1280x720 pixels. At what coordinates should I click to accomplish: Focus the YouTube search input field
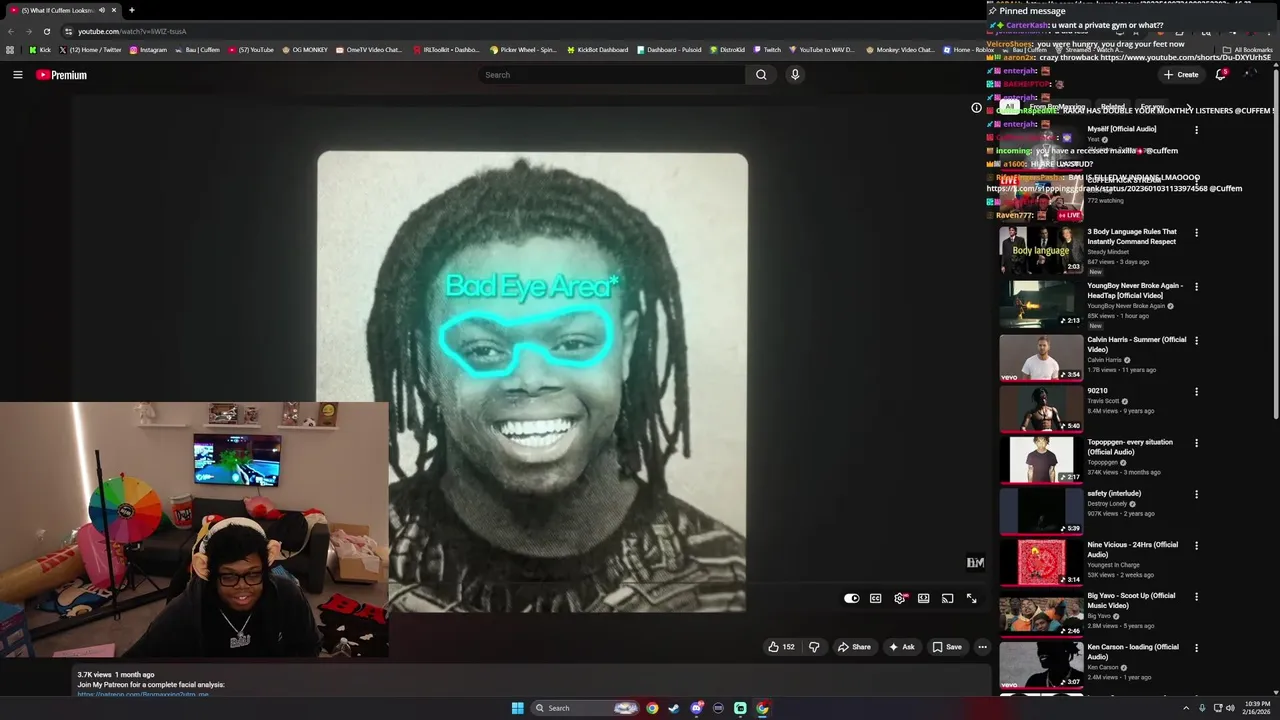coord(612,75)
